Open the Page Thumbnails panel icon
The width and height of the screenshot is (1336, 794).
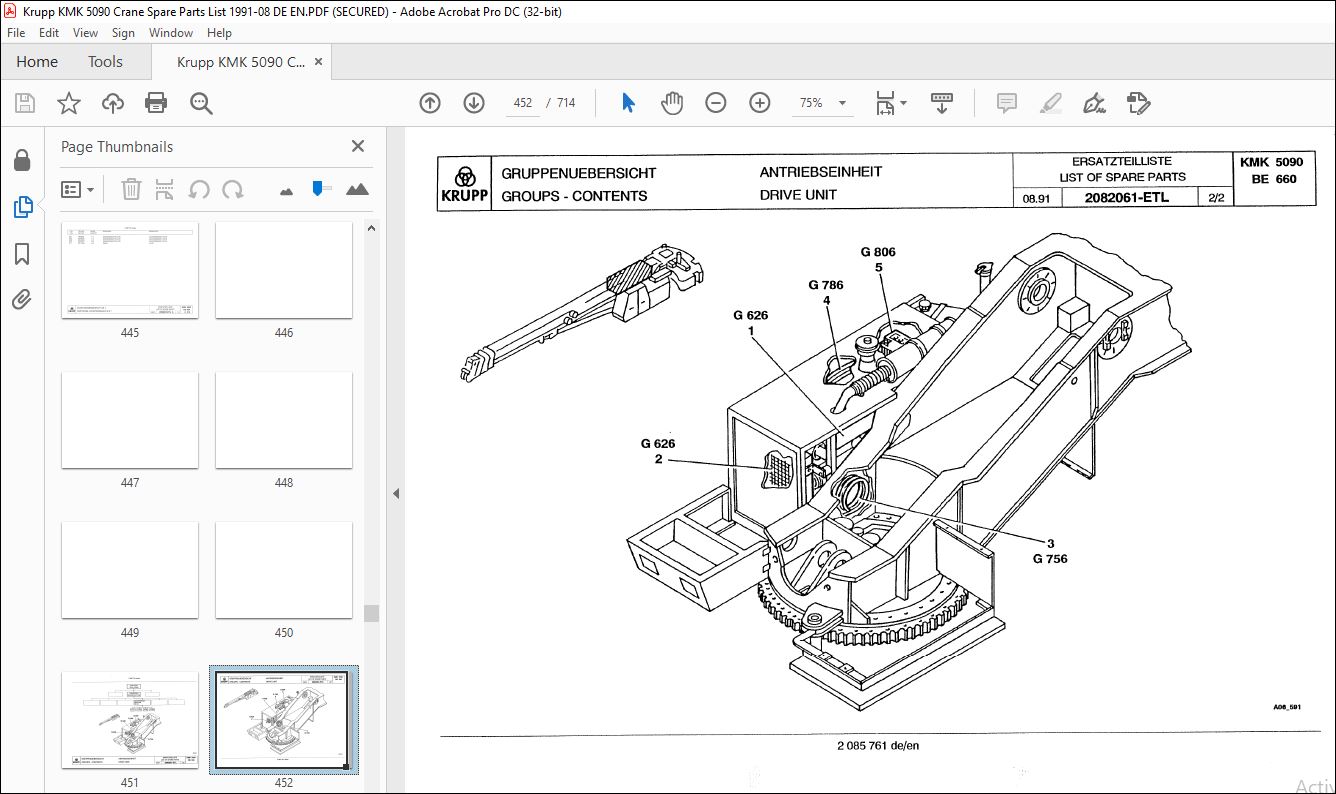(22, 207)
